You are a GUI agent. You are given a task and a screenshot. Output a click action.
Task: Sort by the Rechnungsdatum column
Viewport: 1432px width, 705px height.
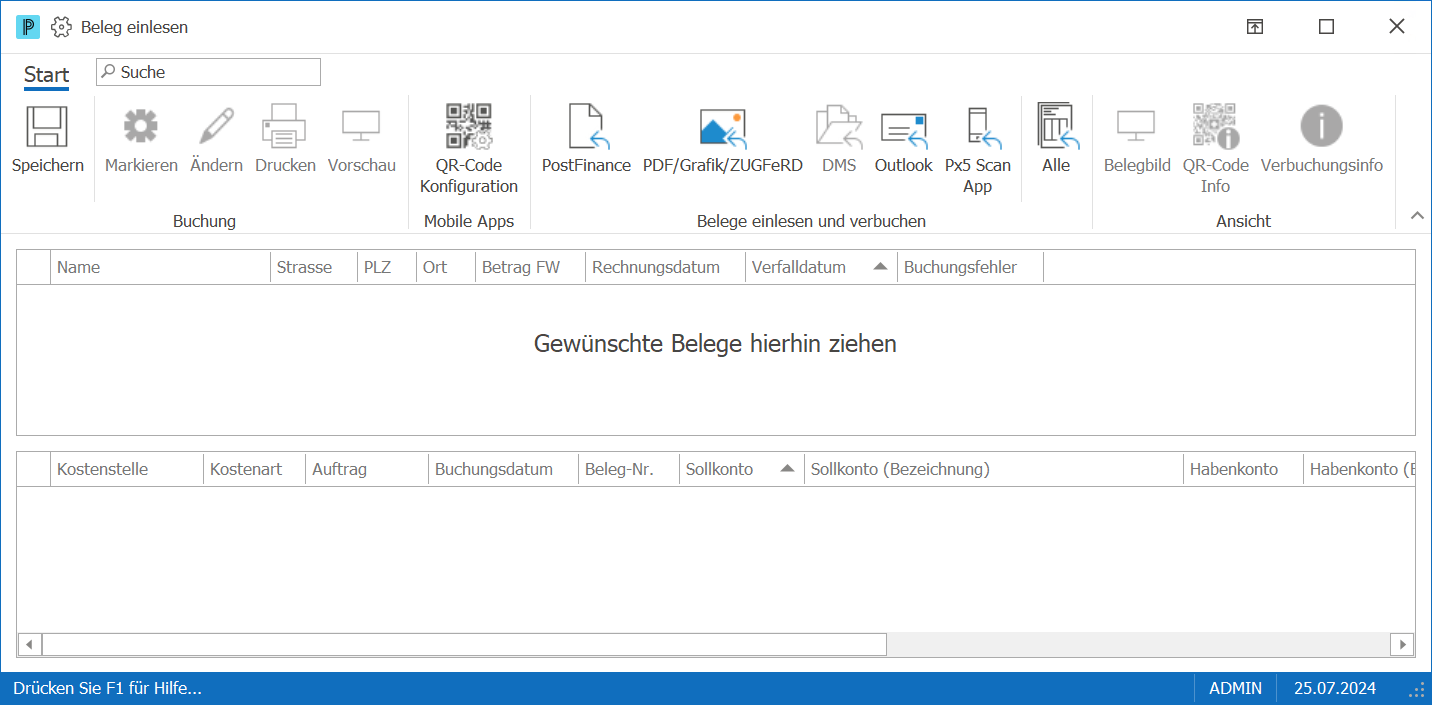(665, 267)
